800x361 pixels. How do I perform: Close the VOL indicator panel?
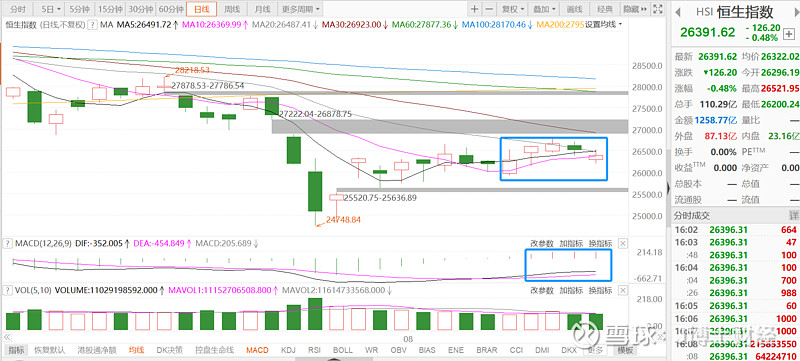(x=622, y=291)
